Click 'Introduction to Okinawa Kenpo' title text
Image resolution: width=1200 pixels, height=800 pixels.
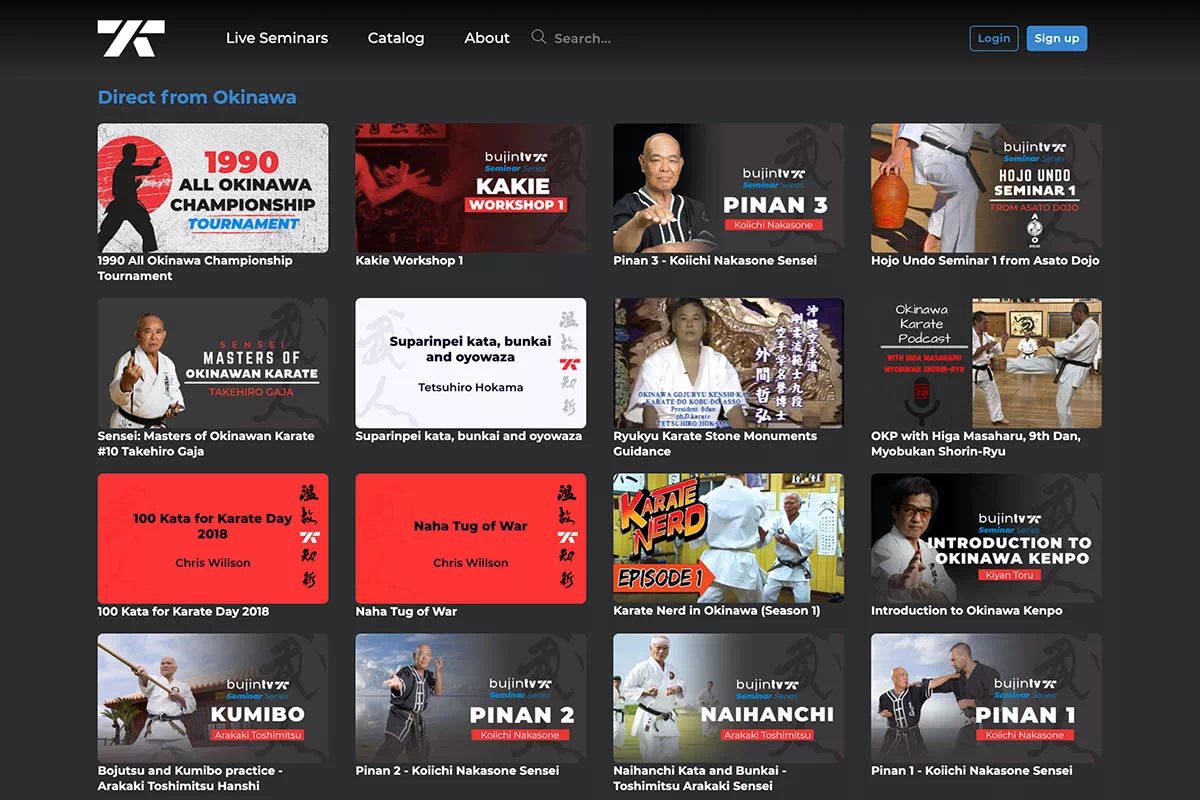coord(967,611)
